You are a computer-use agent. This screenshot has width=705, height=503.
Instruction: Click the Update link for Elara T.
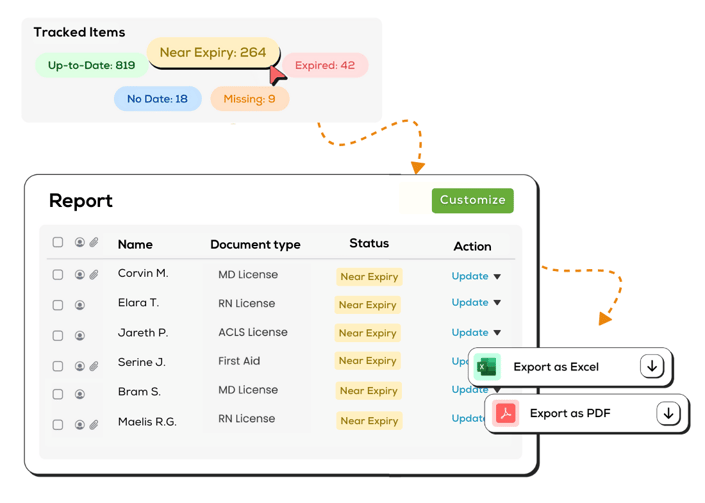470,303
